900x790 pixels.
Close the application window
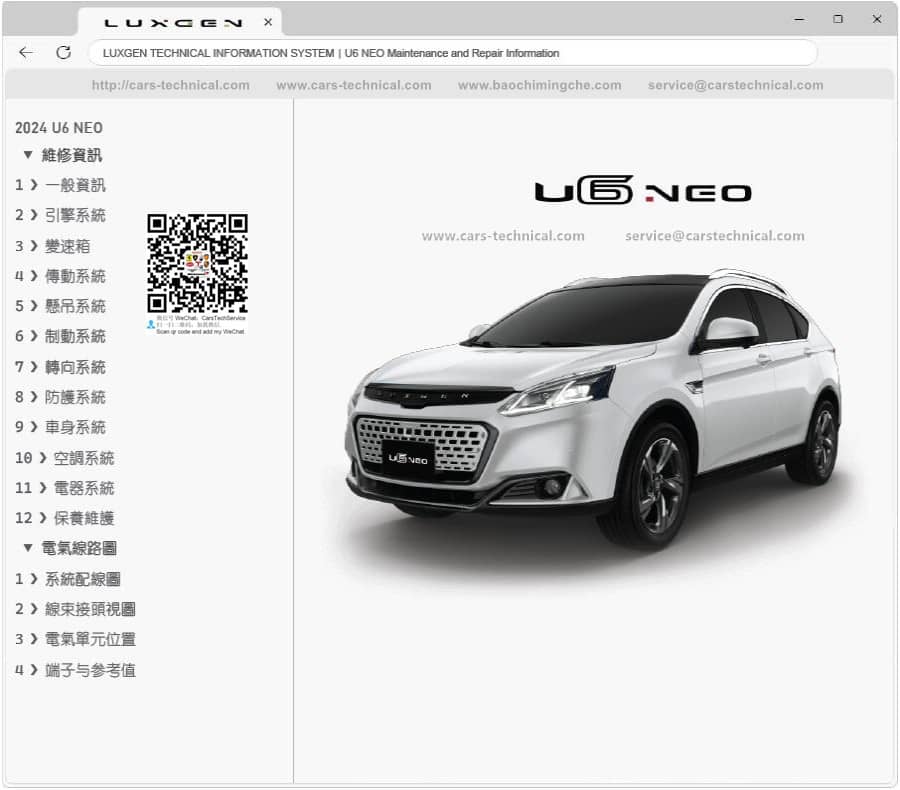tap(876, 19)
